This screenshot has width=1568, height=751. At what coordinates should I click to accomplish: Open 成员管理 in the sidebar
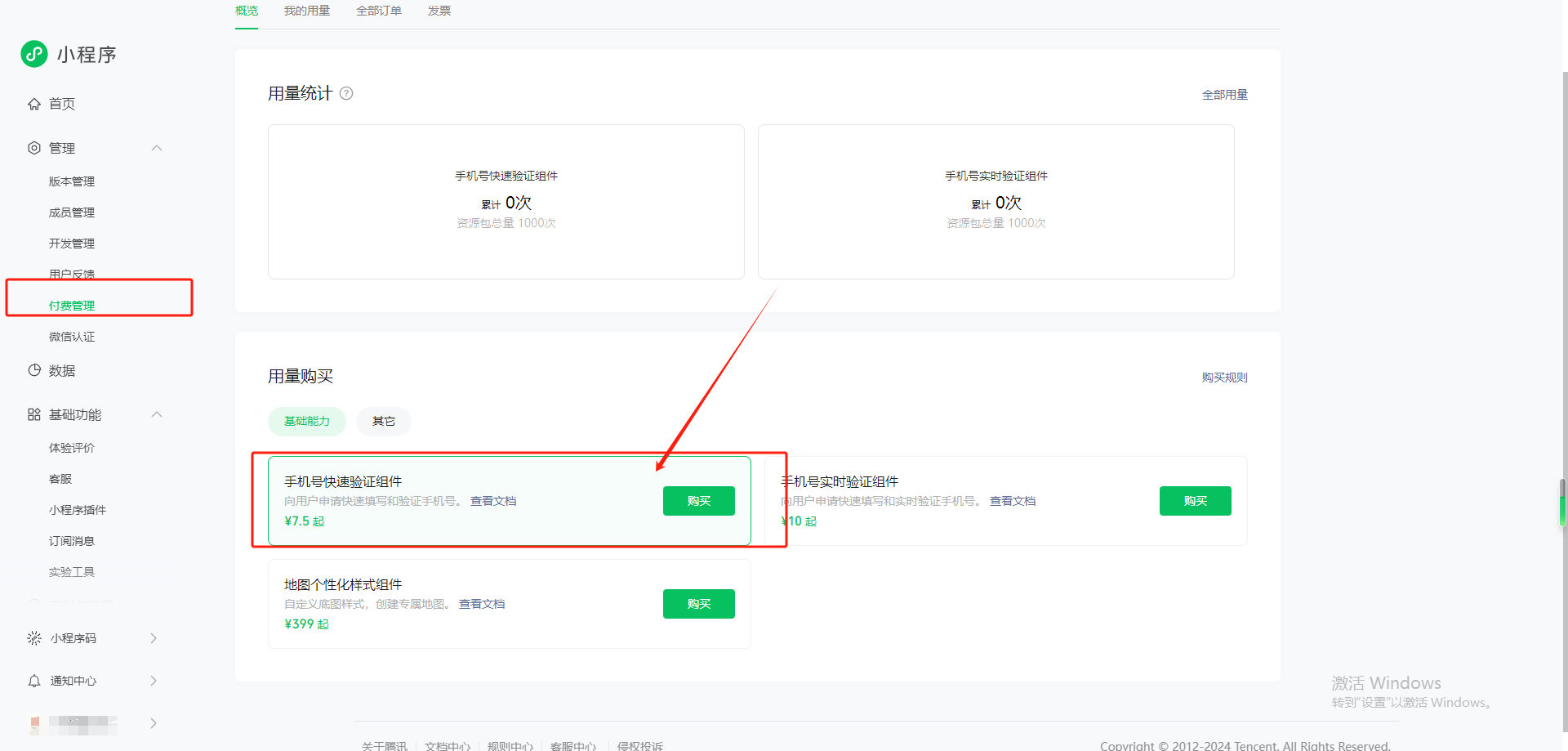point(72,212)
